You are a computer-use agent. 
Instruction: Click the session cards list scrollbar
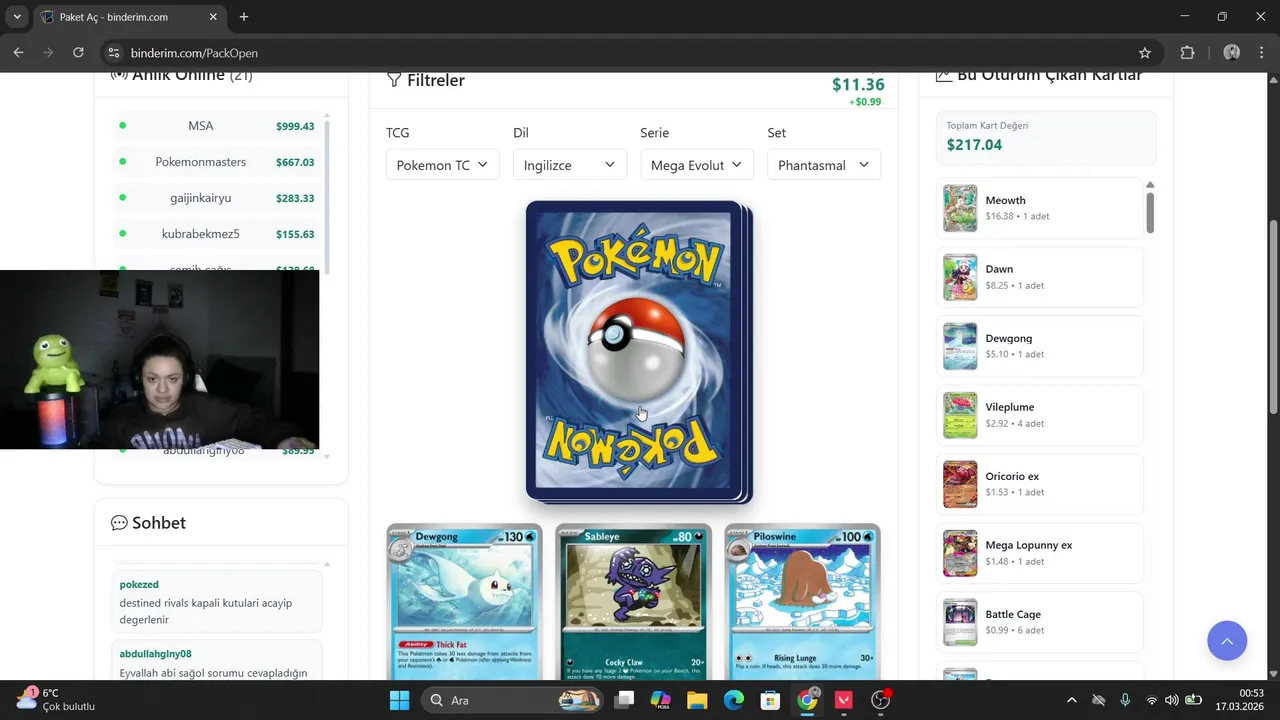click(x=1150, y=212)
